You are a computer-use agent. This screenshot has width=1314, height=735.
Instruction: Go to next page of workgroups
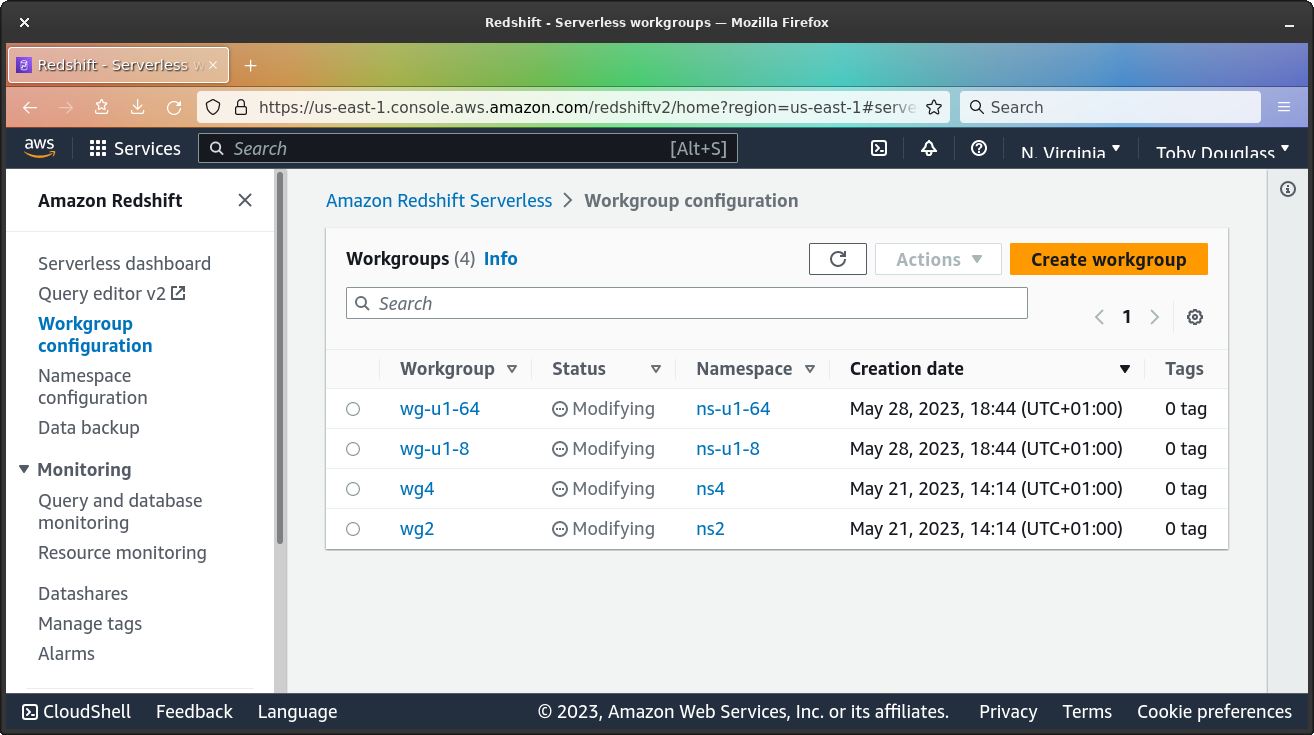click(1154, 317)
